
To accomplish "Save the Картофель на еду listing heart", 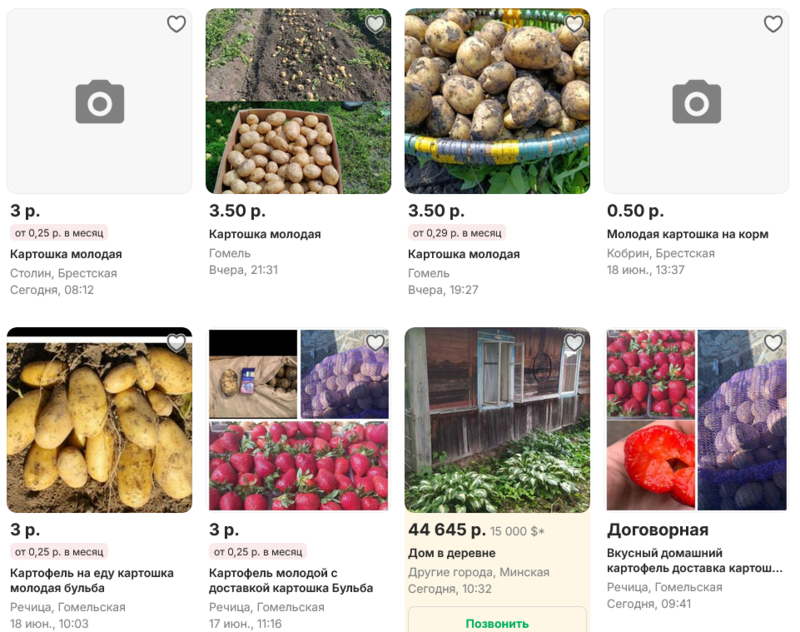I will click(x=176, y=343).
